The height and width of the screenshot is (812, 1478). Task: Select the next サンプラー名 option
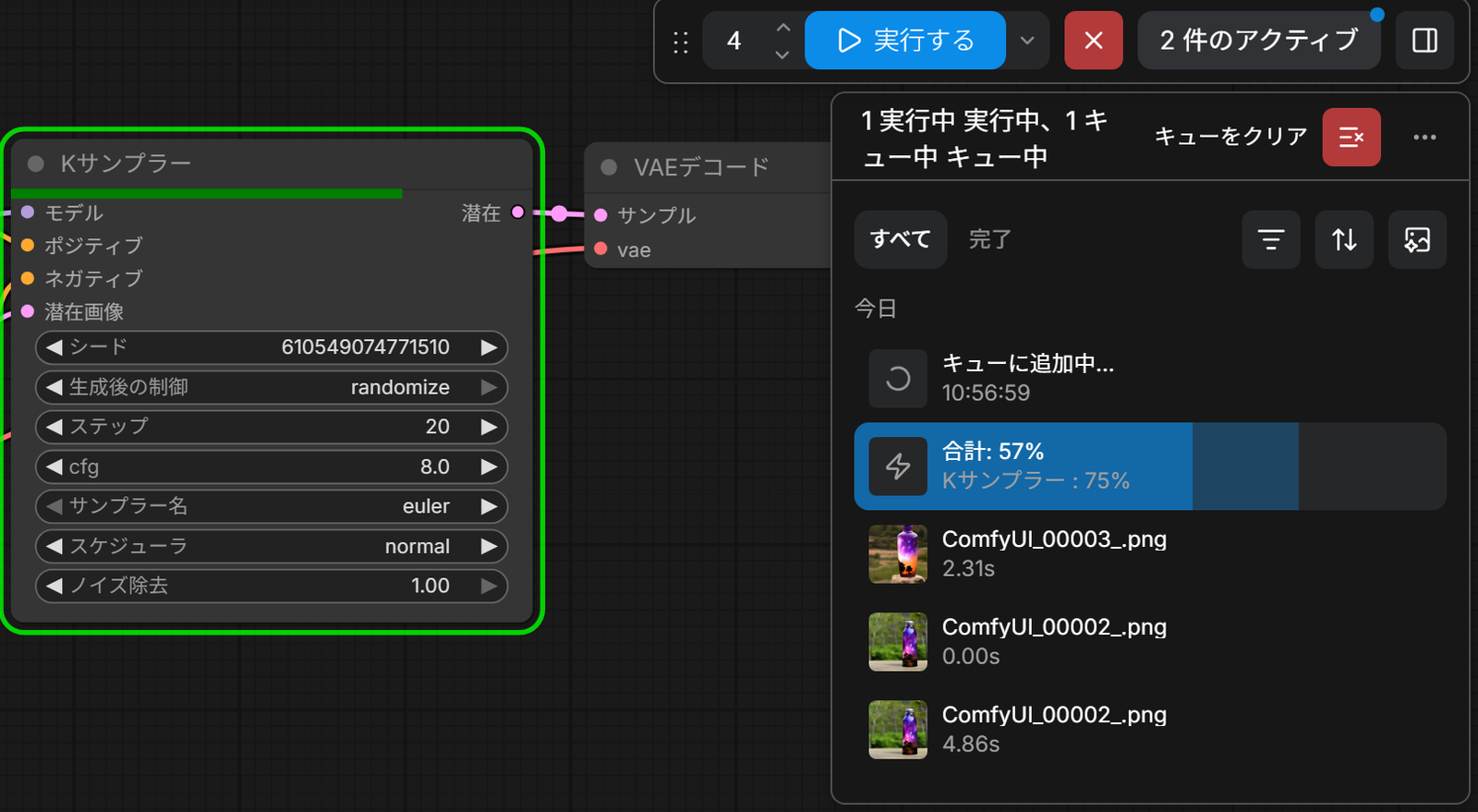tap(489, 506)
